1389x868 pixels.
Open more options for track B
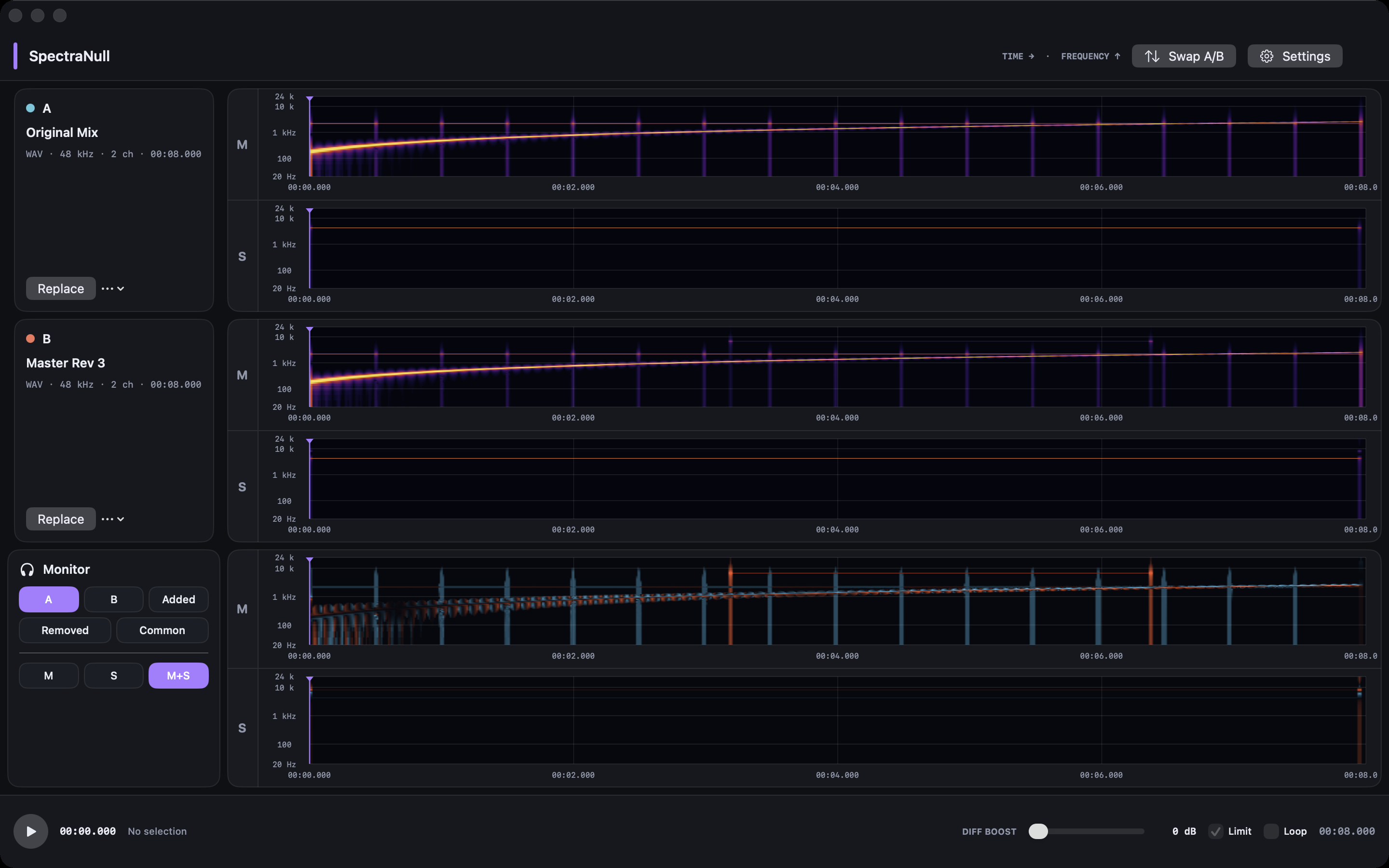coord(113,518)
